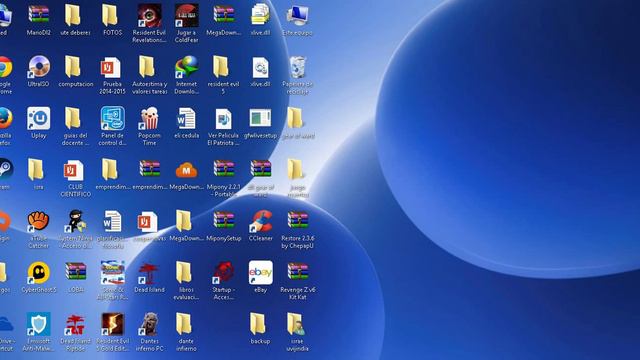Open the eBay shortcut
The width and height of the screenshot is (640, 360).
coord(260,272)
